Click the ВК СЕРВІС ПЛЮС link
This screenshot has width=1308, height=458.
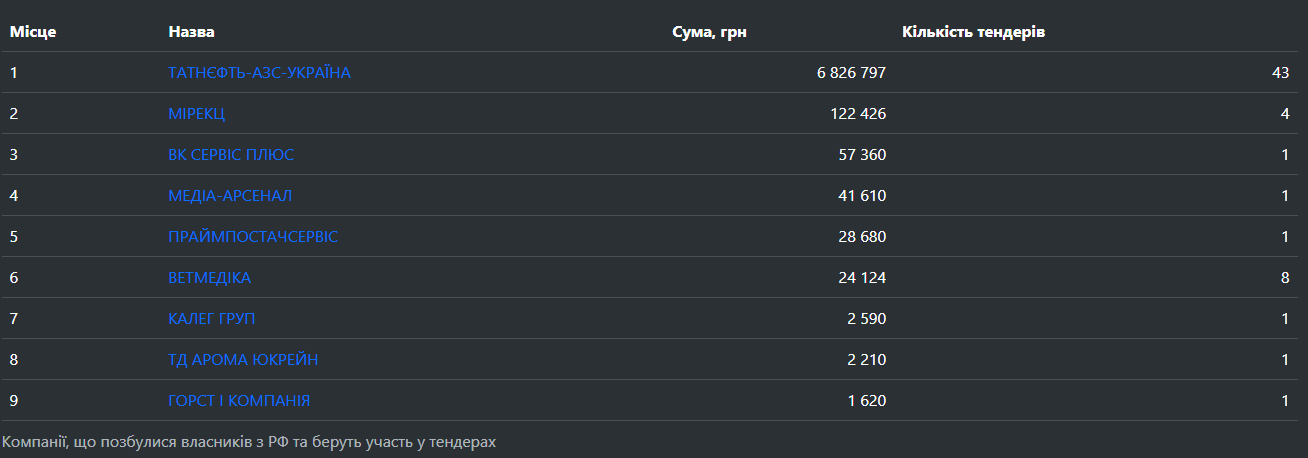point(231,155)
